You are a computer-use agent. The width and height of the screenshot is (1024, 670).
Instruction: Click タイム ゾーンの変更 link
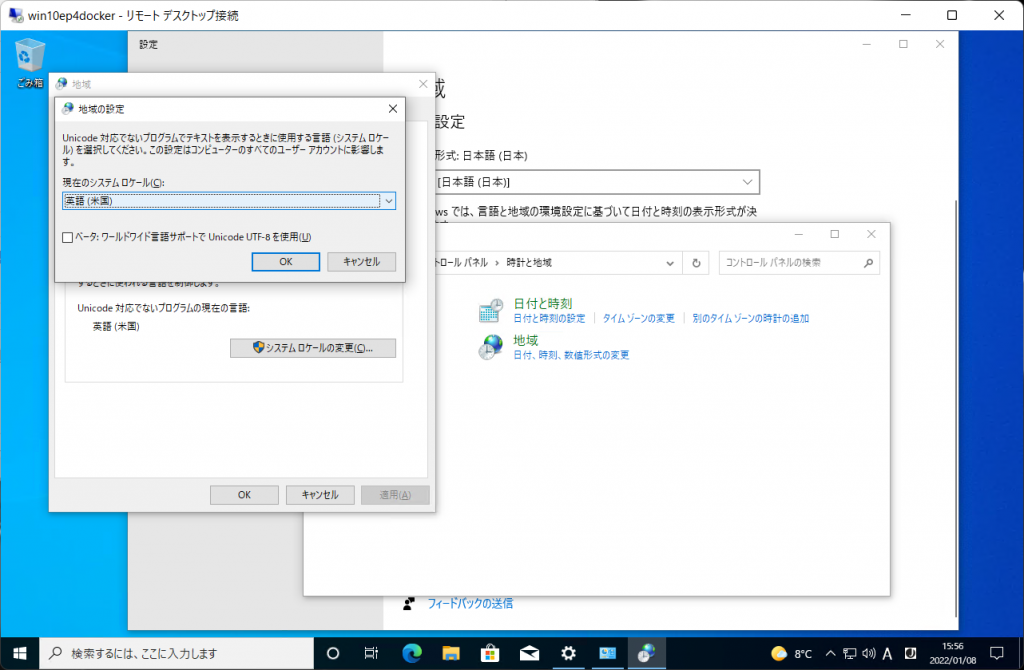coord(638,319)
